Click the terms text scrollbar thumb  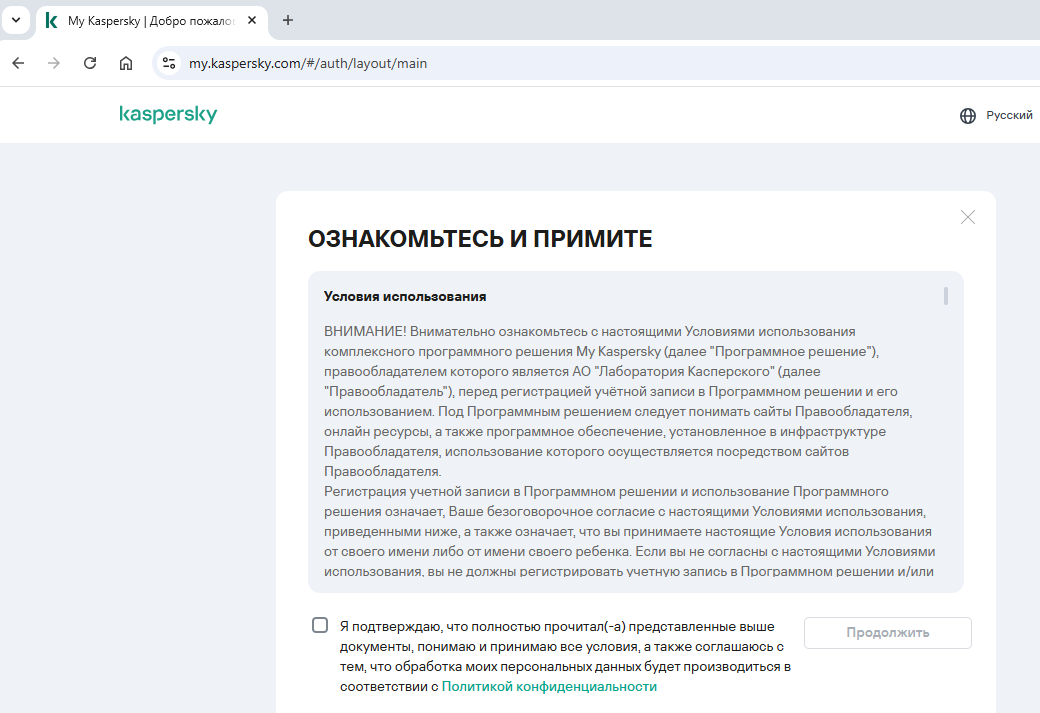click(x=946, y=296)
